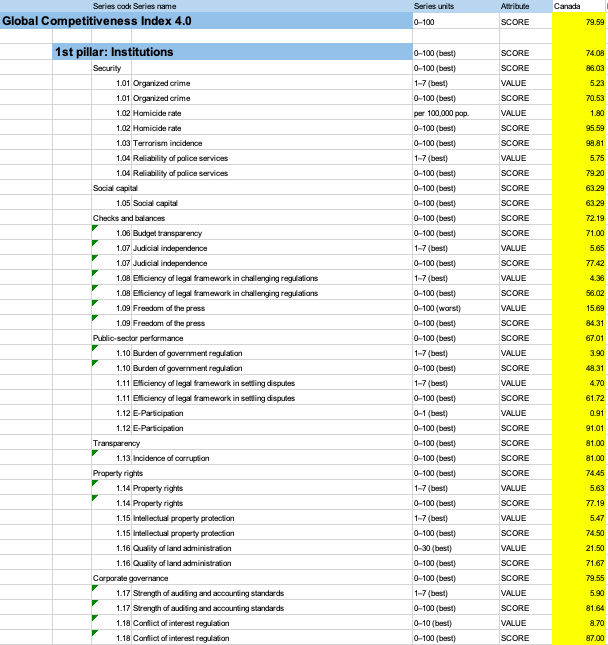Select police services score cell 79.20

click(579, 173)
